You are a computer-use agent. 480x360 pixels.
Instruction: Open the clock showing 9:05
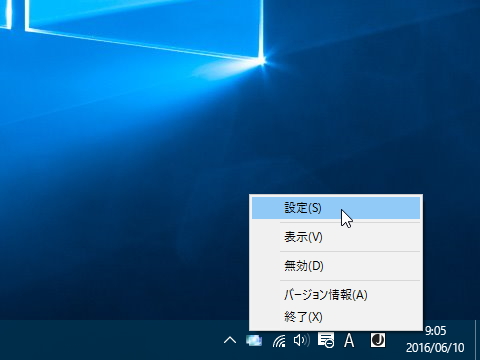click(x=435, y=331)
